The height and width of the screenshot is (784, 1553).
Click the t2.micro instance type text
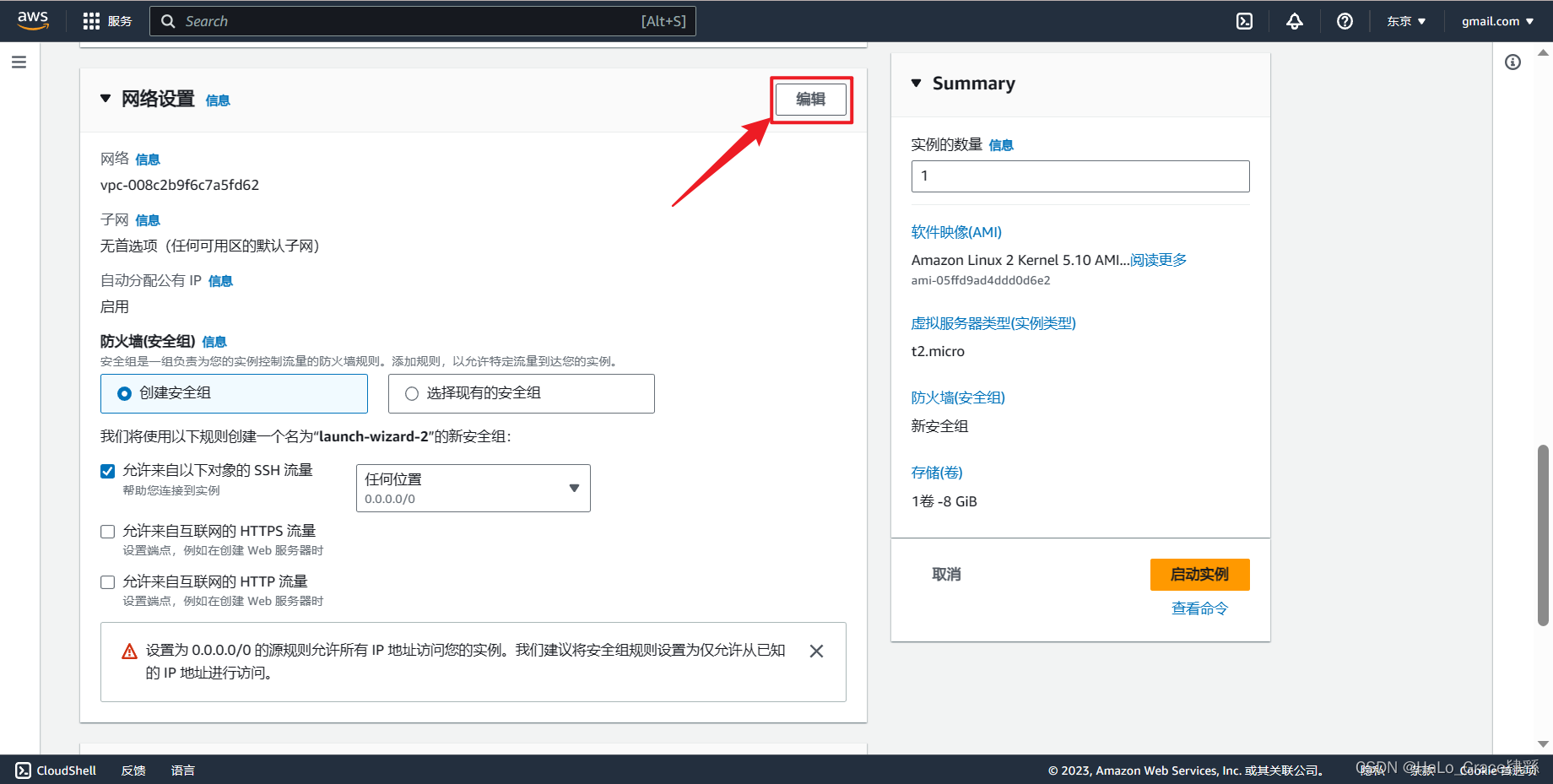click(938, 351)
